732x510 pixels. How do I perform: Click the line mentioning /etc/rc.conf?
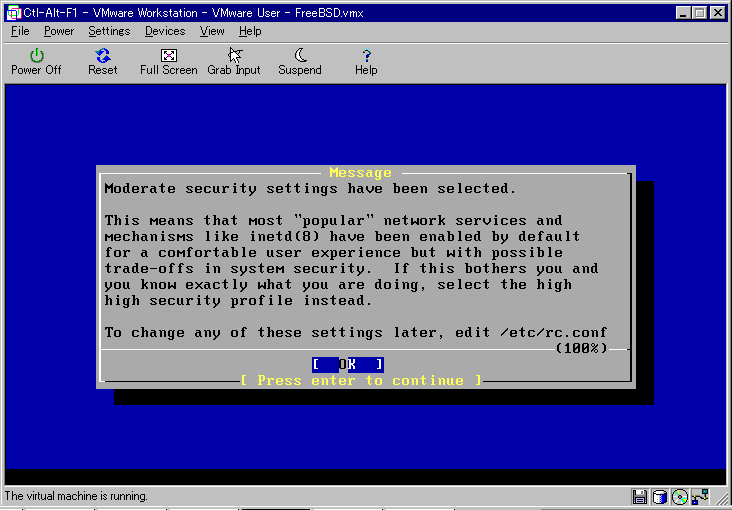pyautogui.click(x=355, y=333)
